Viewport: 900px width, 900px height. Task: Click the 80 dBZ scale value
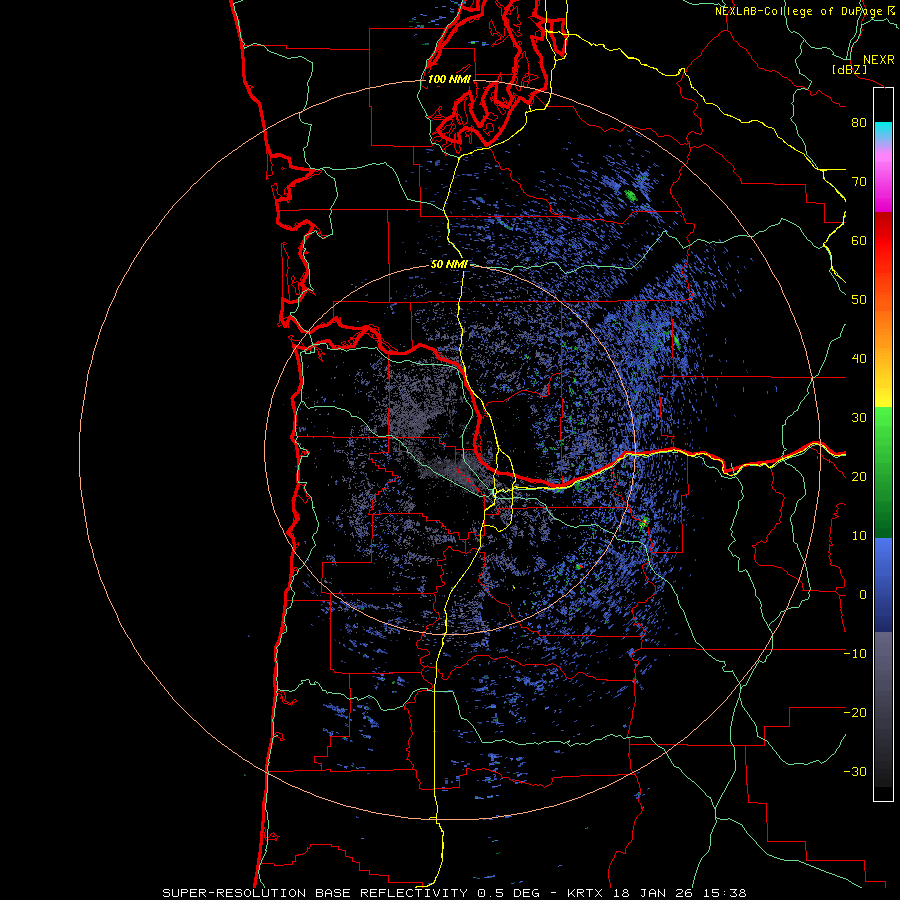tap(859, 122)
